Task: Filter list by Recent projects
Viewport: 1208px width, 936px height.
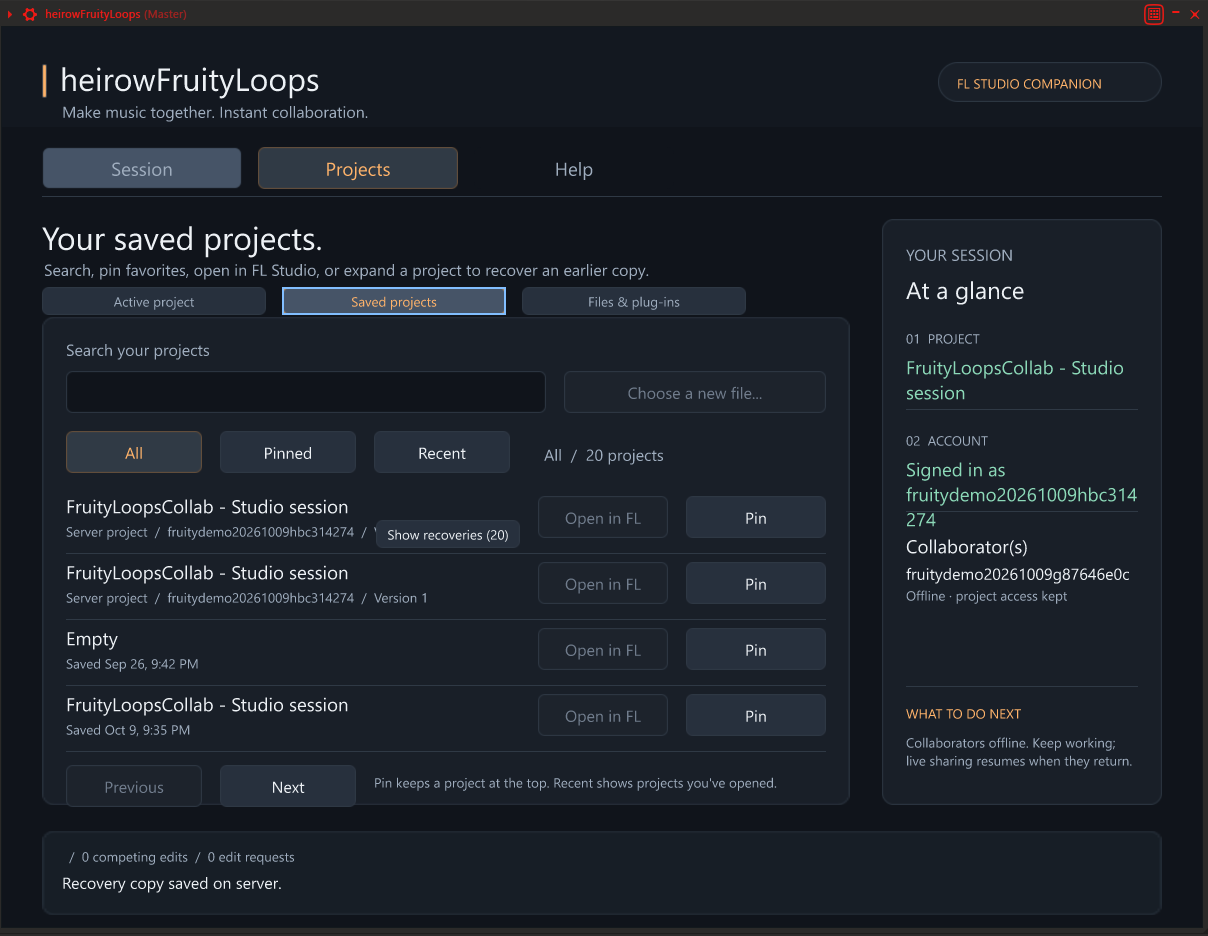Action: point(442,452)
